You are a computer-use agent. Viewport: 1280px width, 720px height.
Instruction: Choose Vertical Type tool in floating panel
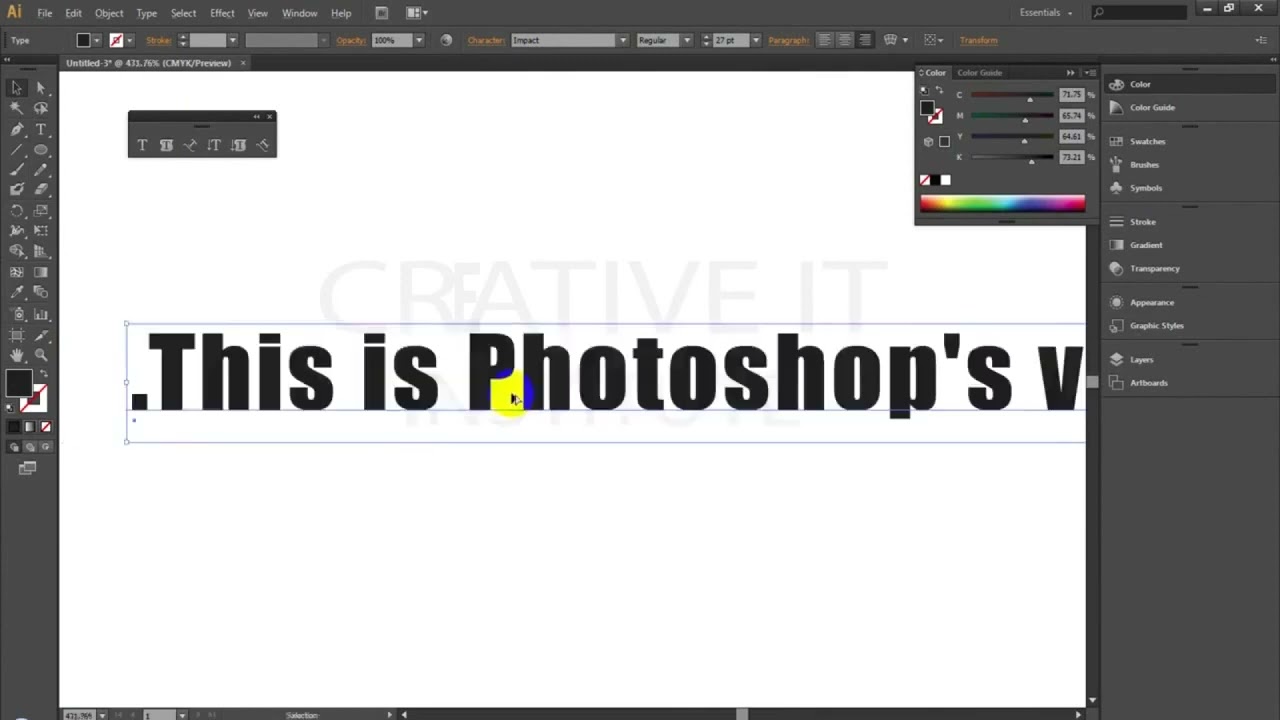tap(214, 145)
